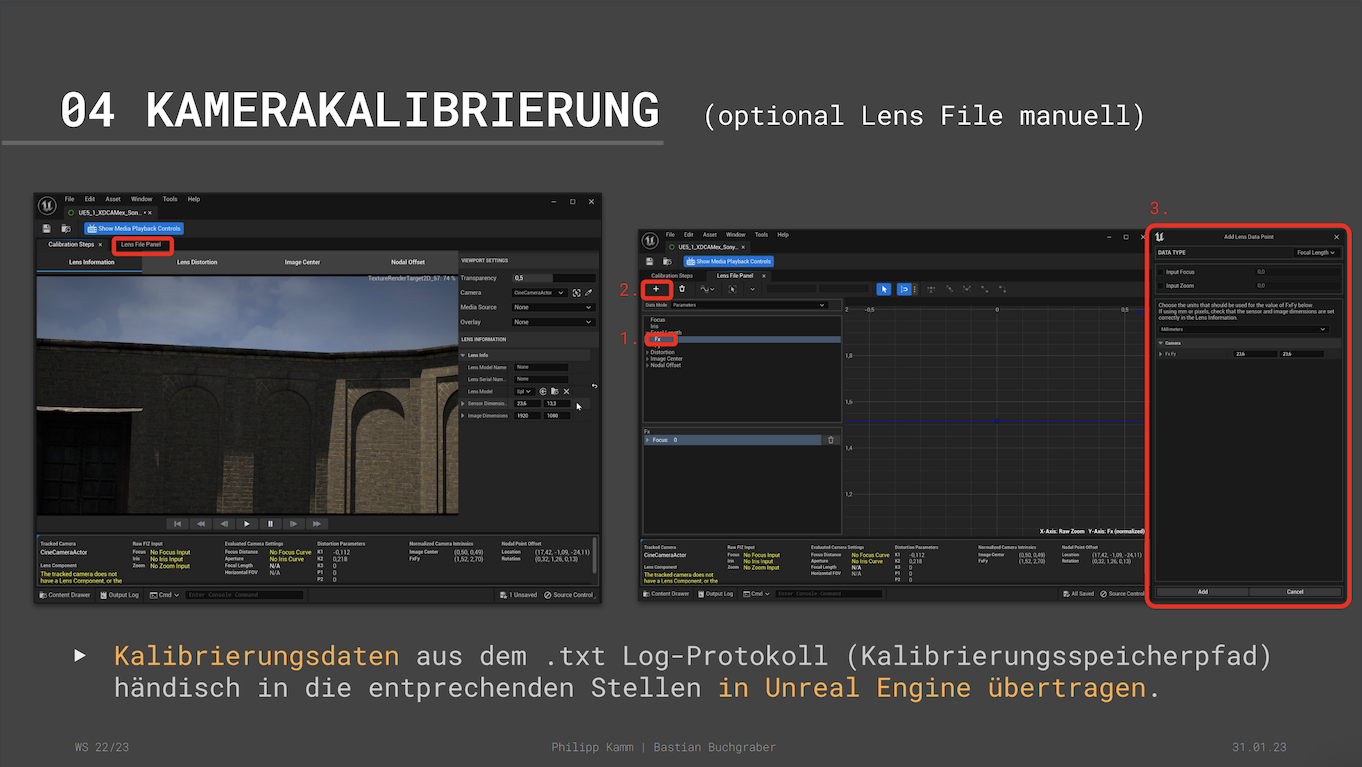This screenshot has height=767, width=1362.
Task: Click the X clear icon beside Lens Model
Action: pyautogui.click(x=566, y=391)
